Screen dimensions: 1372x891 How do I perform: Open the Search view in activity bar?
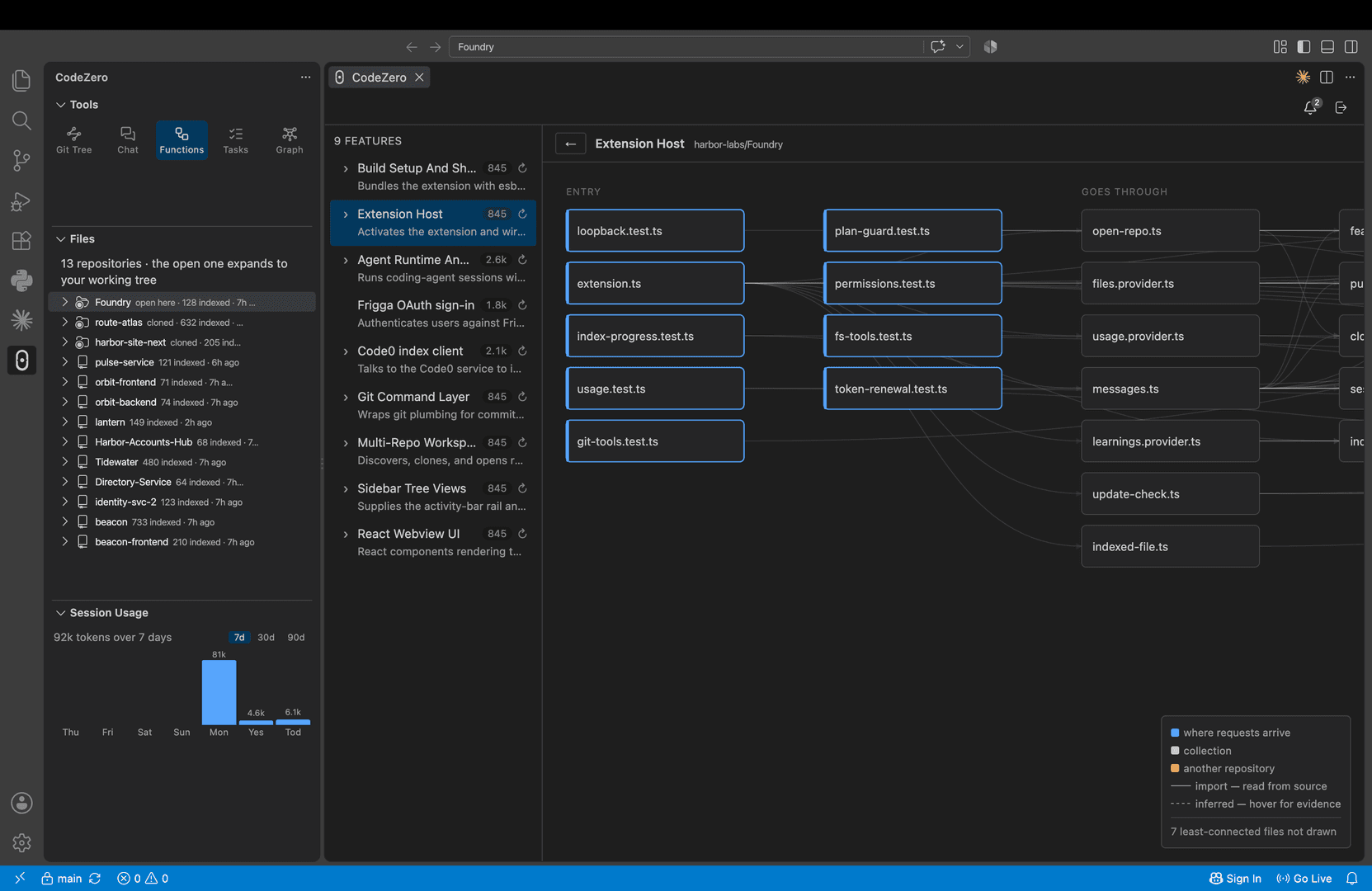pyautogui.click(x=21, y=120)
